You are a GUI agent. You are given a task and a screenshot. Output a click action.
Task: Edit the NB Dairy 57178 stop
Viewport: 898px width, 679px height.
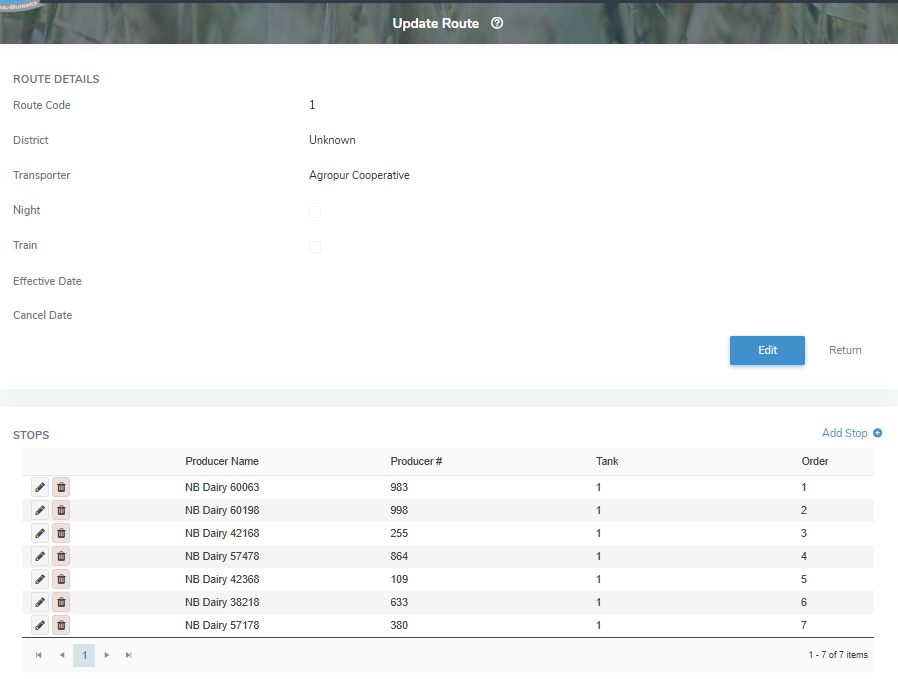pyautogui.click(x=39, y=625)
